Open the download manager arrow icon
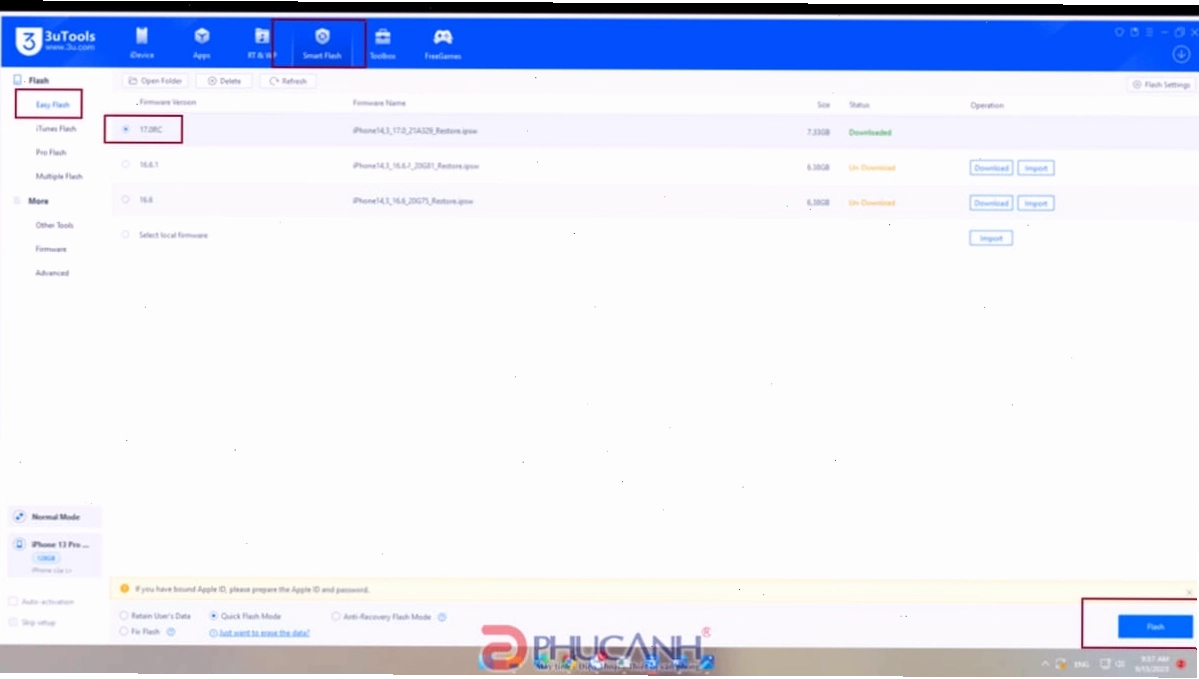Screen dimensions: 1199x679 pyautogui.click(x=1181, y=54)
